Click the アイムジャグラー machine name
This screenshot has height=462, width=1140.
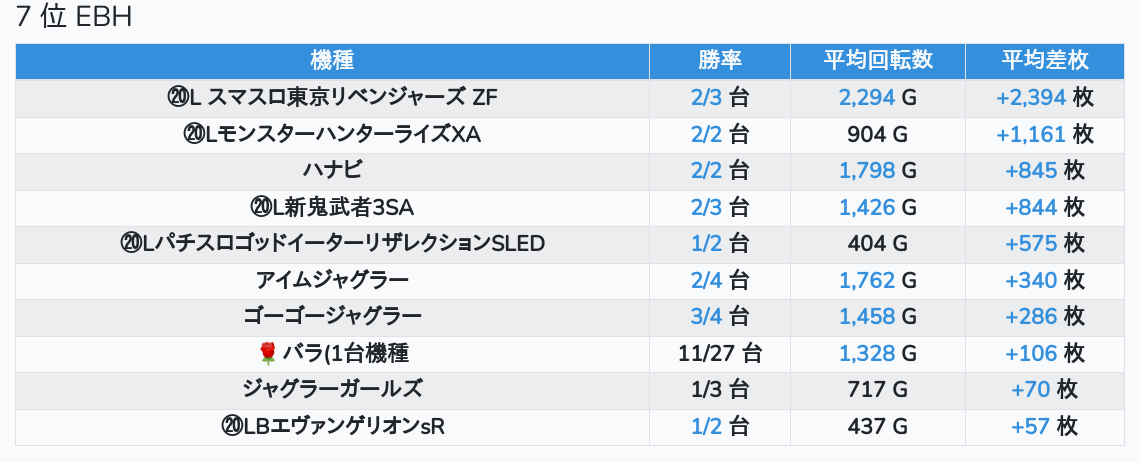point(332,280)
